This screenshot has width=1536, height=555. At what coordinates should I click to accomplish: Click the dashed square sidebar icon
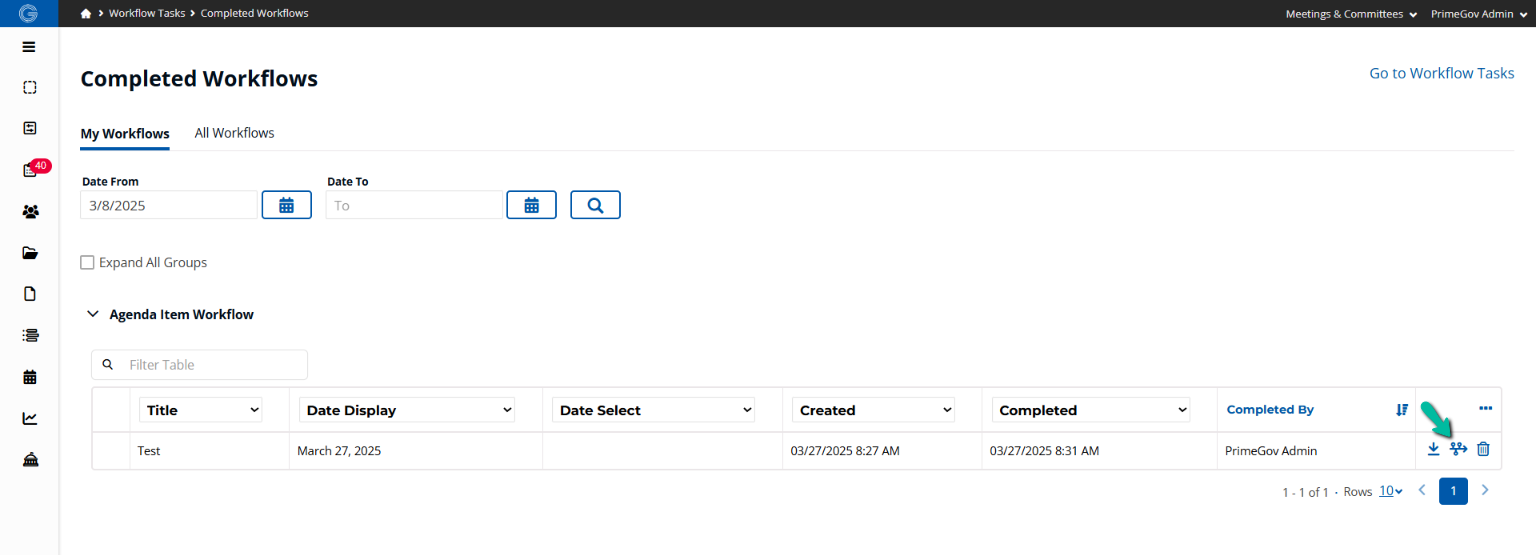pos(30,87)
